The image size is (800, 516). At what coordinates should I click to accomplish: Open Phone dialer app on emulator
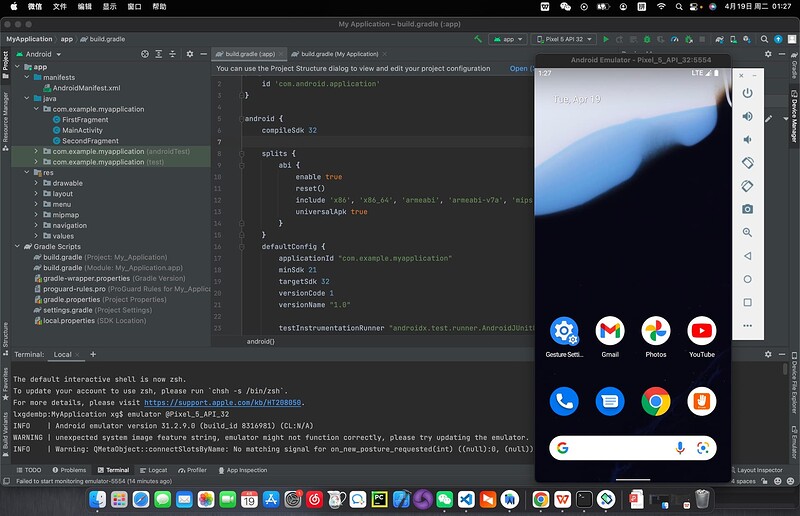[564, 402]
